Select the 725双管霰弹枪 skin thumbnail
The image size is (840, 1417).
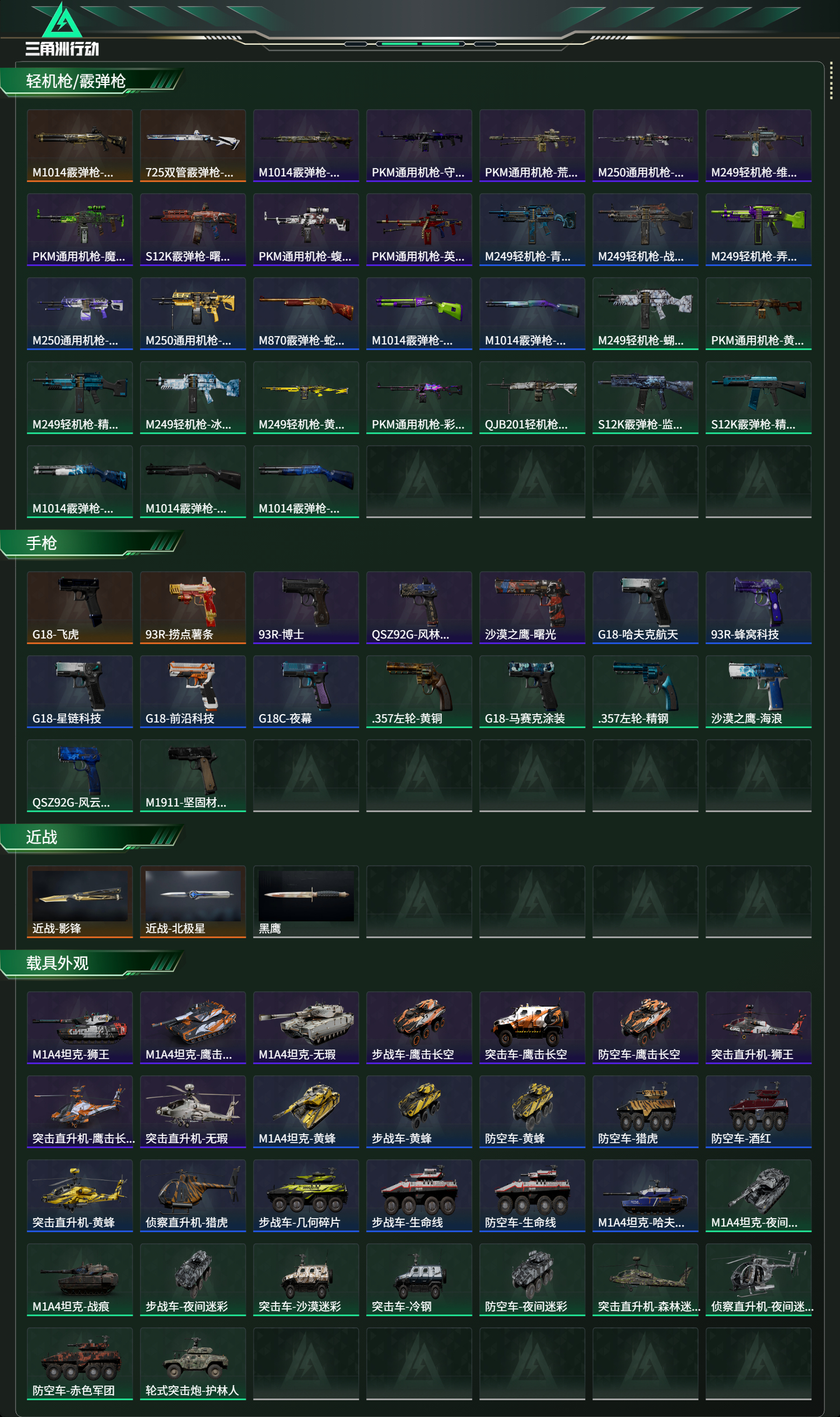[x=193, y=146]
